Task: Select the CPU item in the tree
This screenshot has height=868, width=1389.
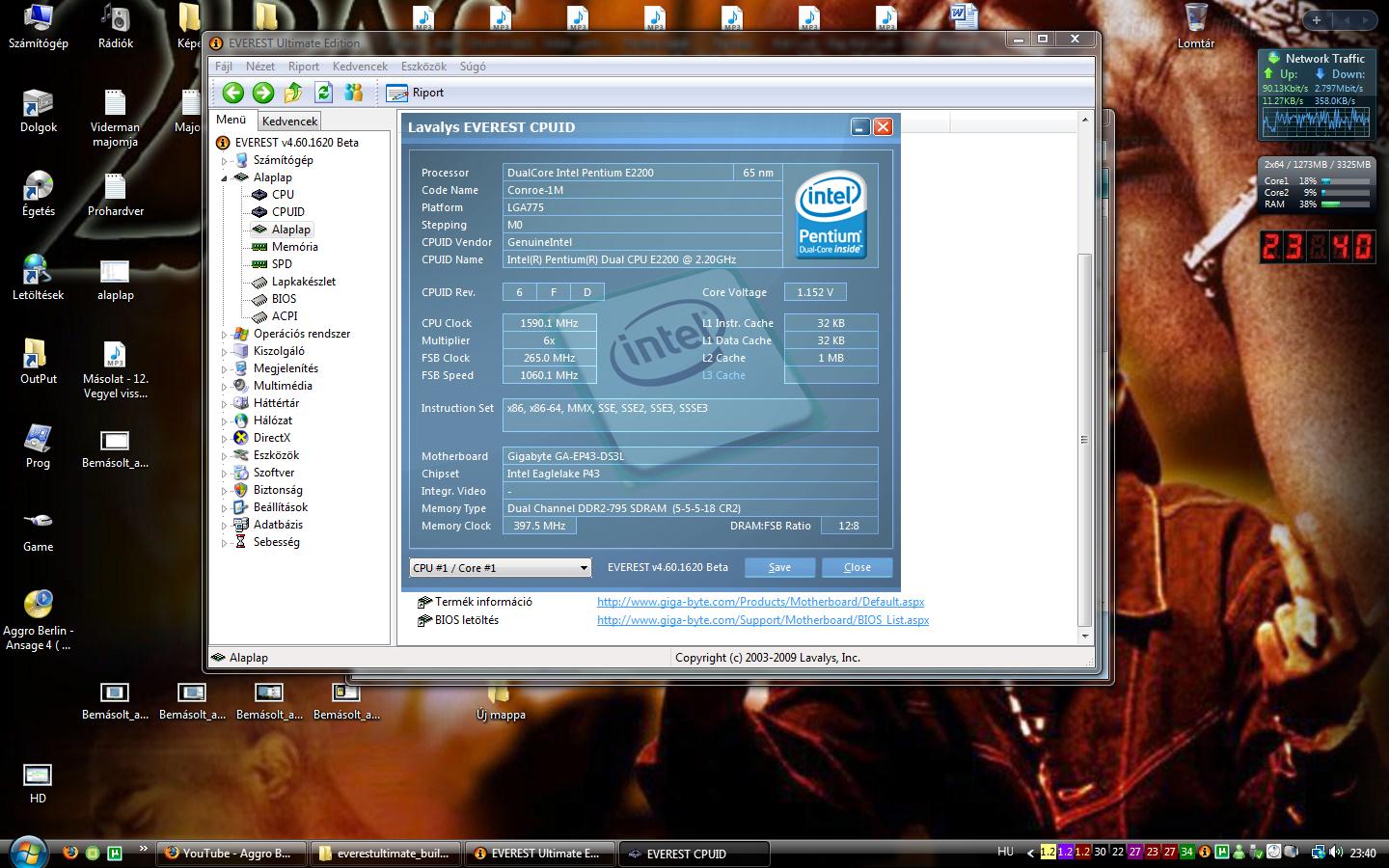Action: (283, 195)
